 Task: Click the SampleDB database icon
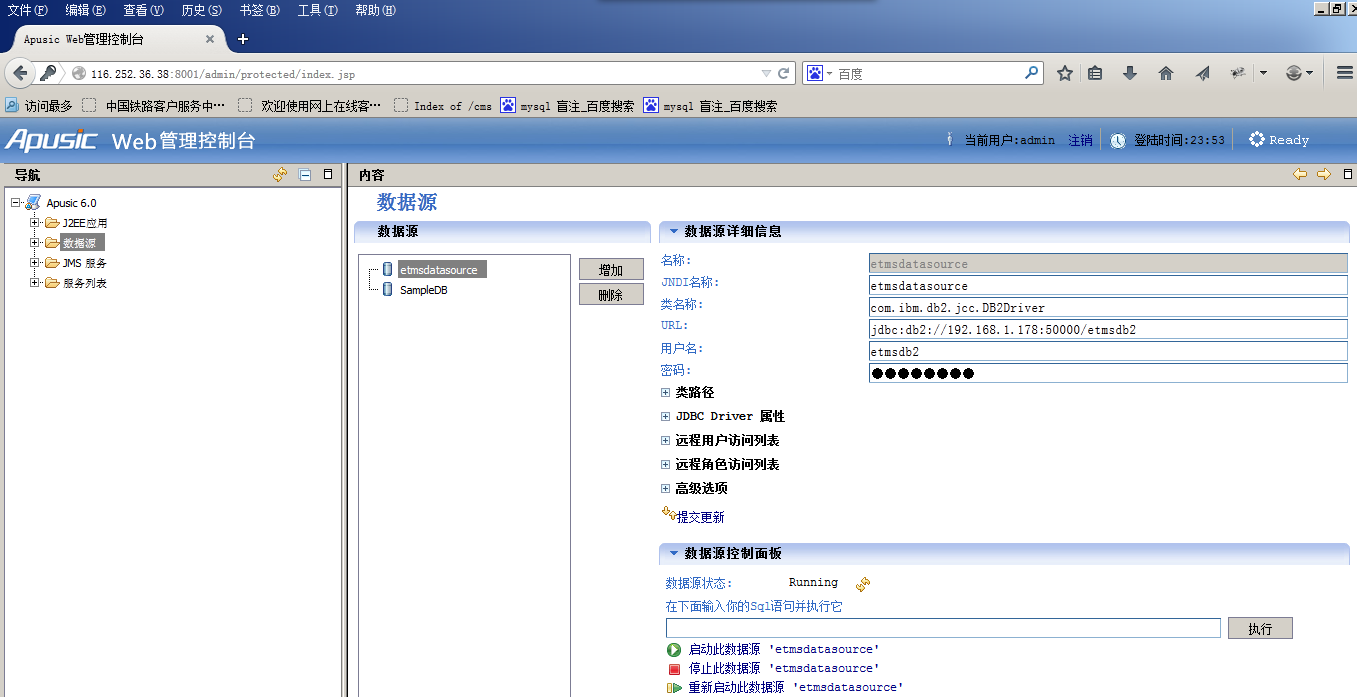[x=388, y=289]
